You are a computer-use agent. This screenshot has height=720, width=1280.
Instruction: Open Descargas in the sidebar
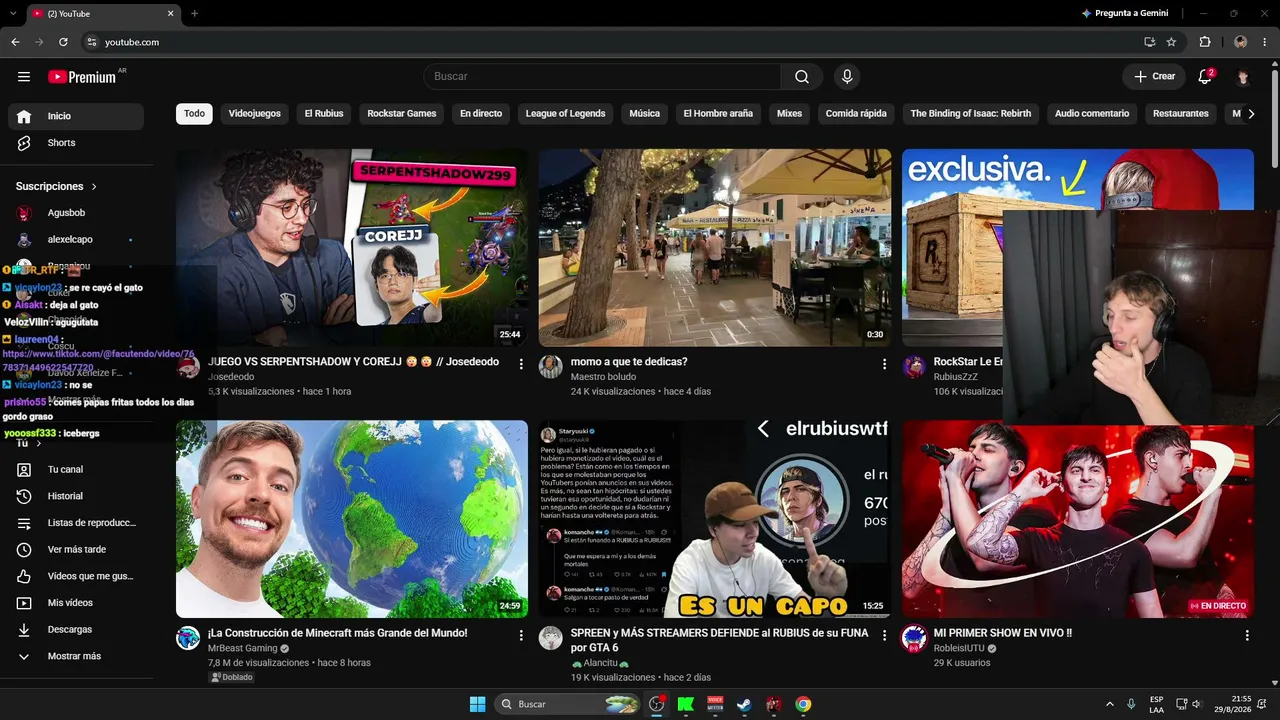[x=76, y=629]
